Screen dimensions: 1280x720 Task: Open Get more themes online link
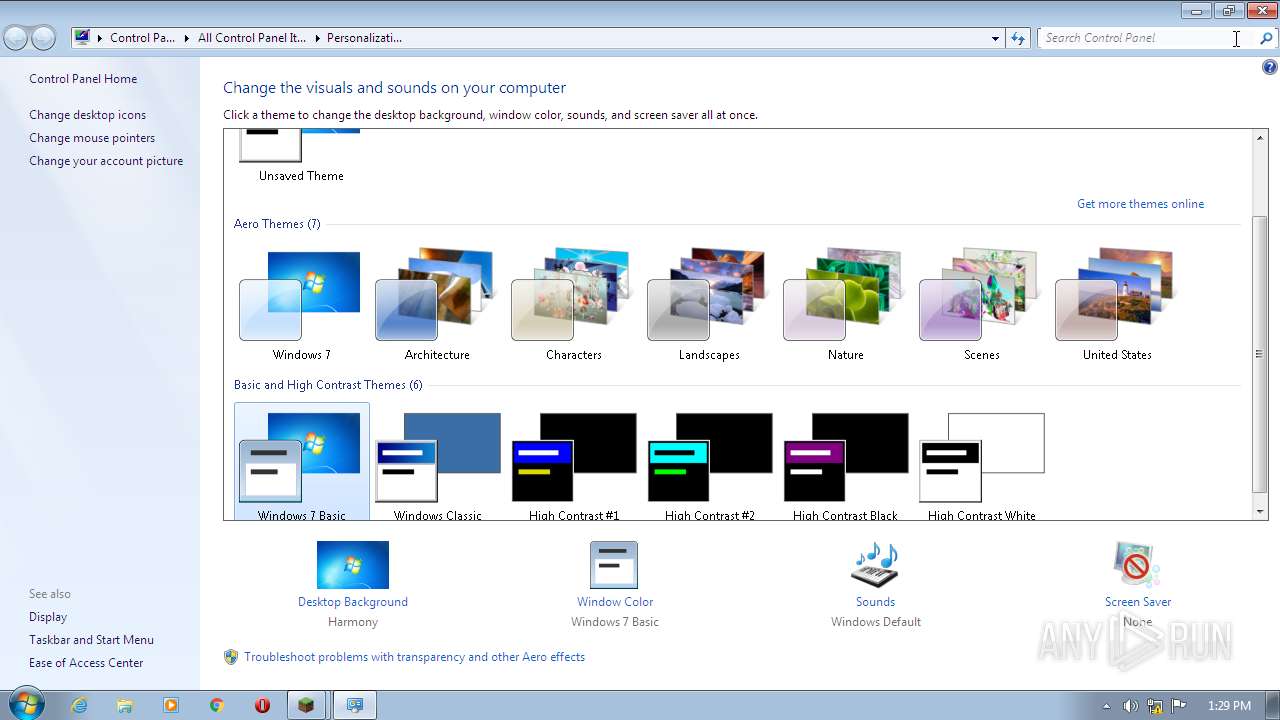click(1140, 204)
